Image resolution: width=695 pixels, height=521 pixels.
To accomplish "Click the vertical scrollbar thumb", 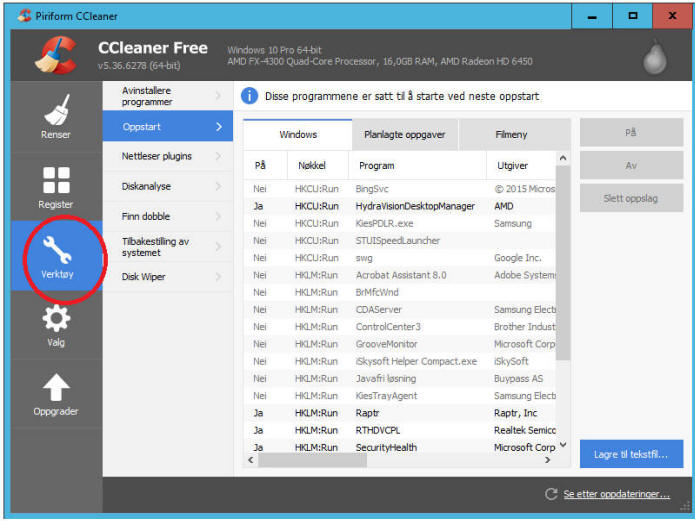I will click(x=563, y=262).
